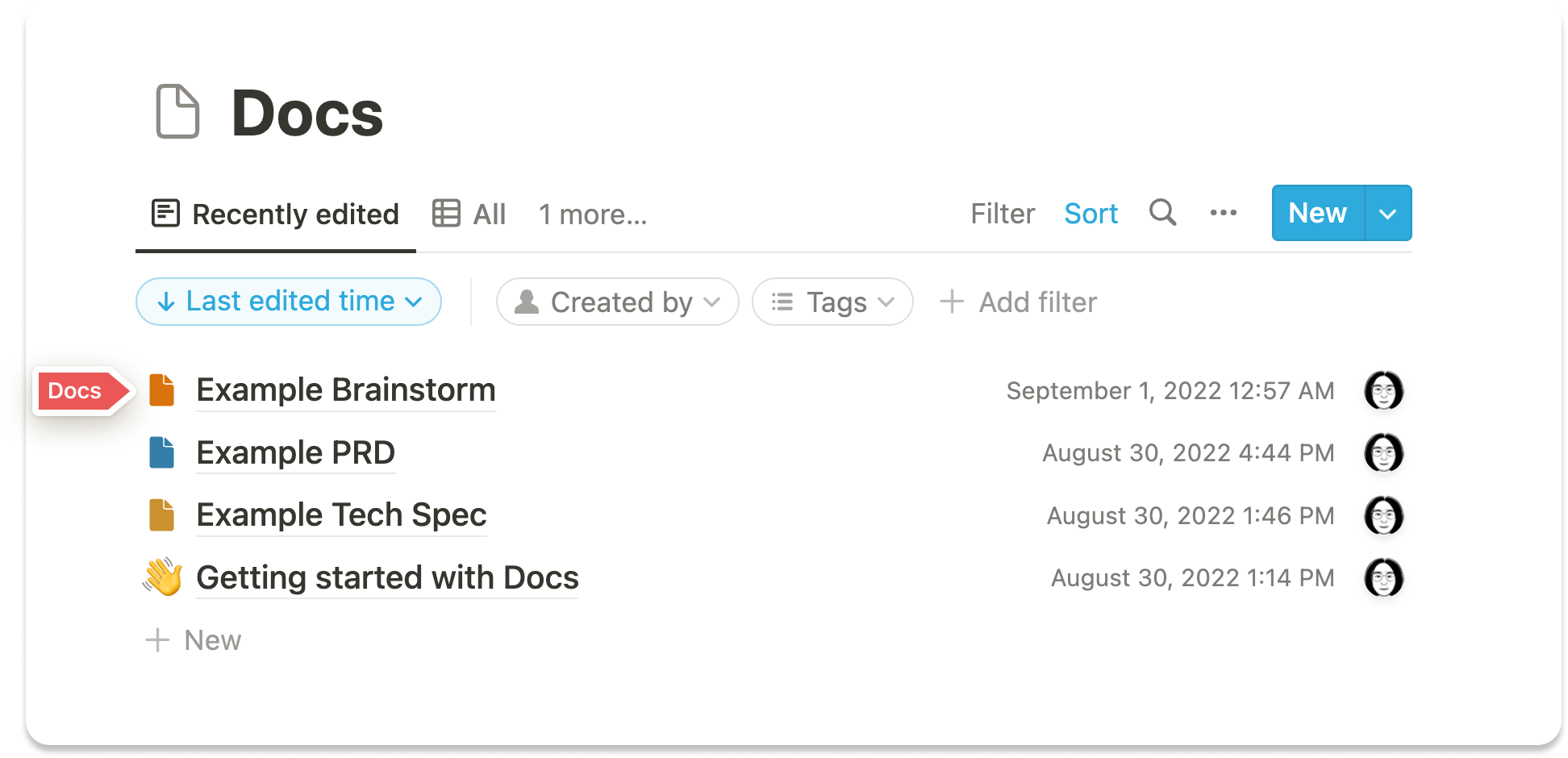The height and width of the screenshot is (758, 1568).
Task: Open the Last edited time sort dropdown
Action: [x=289, y=302]
